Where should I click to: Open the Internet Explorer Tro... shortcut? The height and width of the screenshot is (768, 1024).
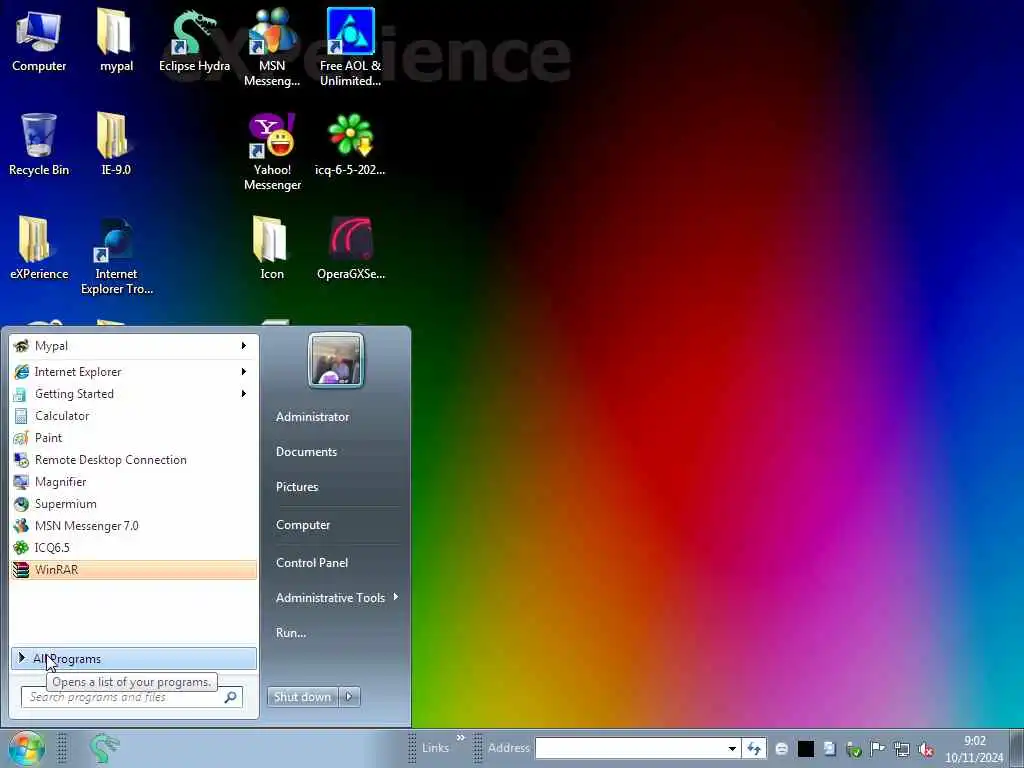[x=116, y=255]
